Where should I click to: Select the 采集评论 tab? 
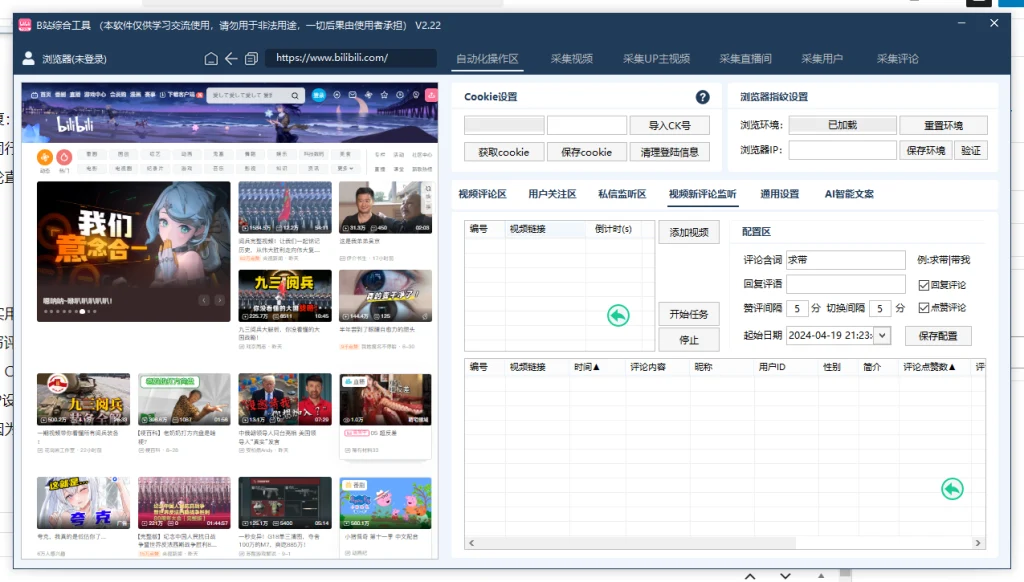point(897,59)
